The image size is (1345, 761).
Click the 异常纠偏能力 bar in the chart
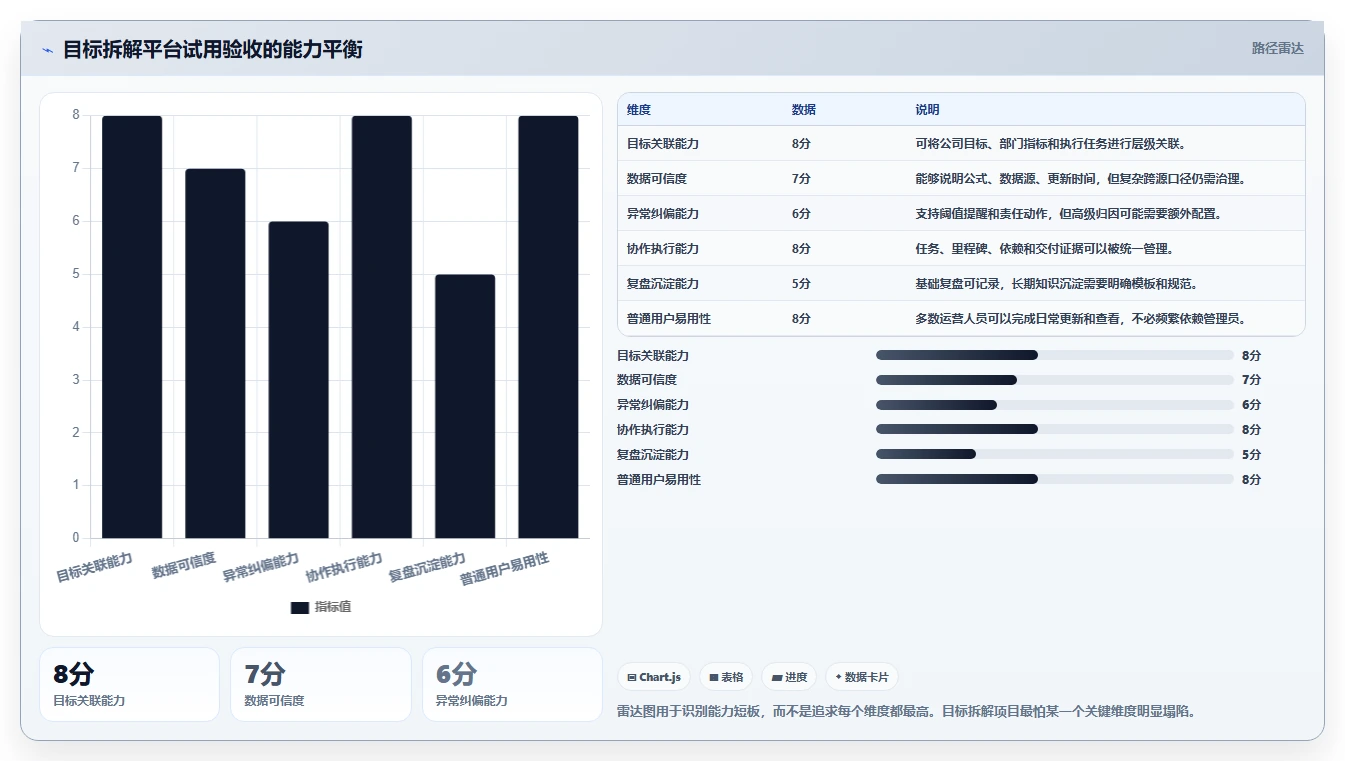pyautogui.click(x=298, y=380)
